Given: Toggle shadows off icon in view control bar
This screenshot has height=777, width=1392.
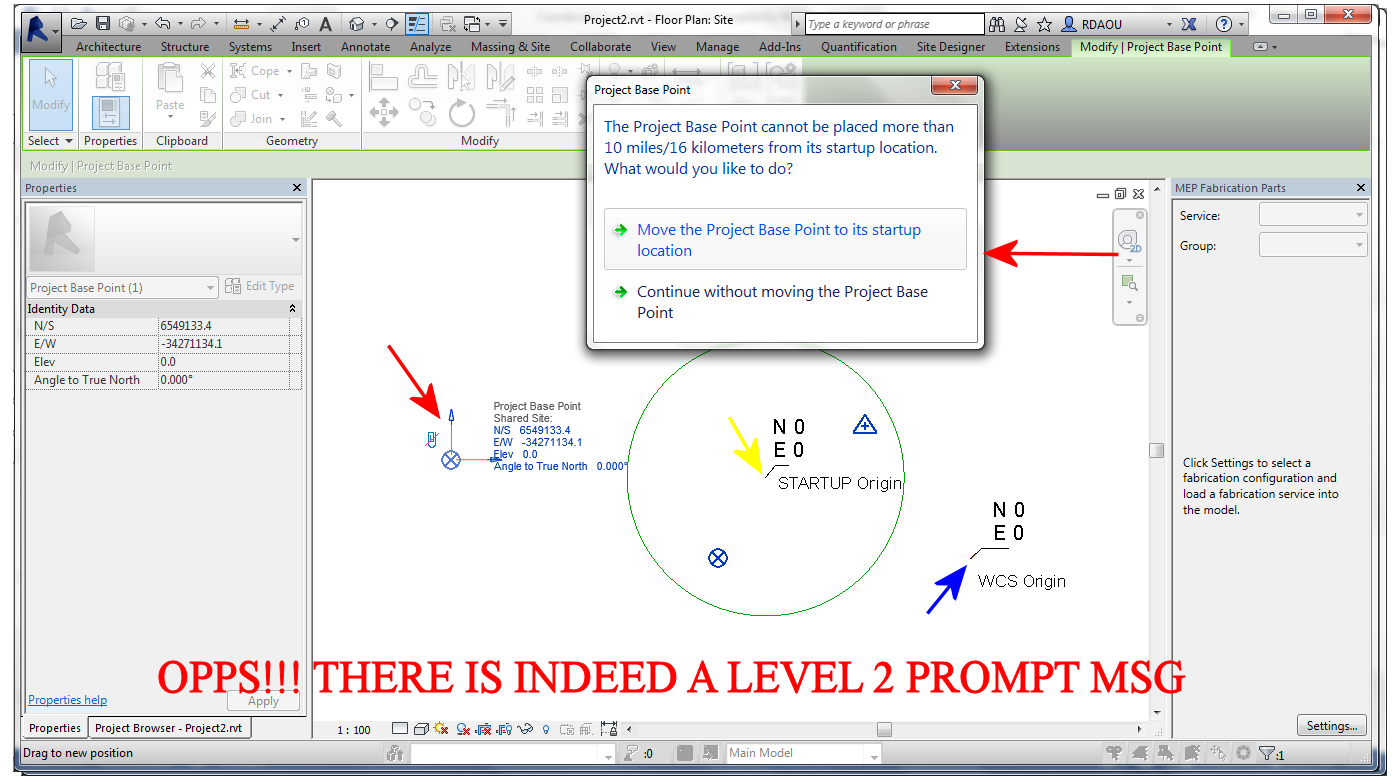Looking at the screenshot, I should click(439, 729).
